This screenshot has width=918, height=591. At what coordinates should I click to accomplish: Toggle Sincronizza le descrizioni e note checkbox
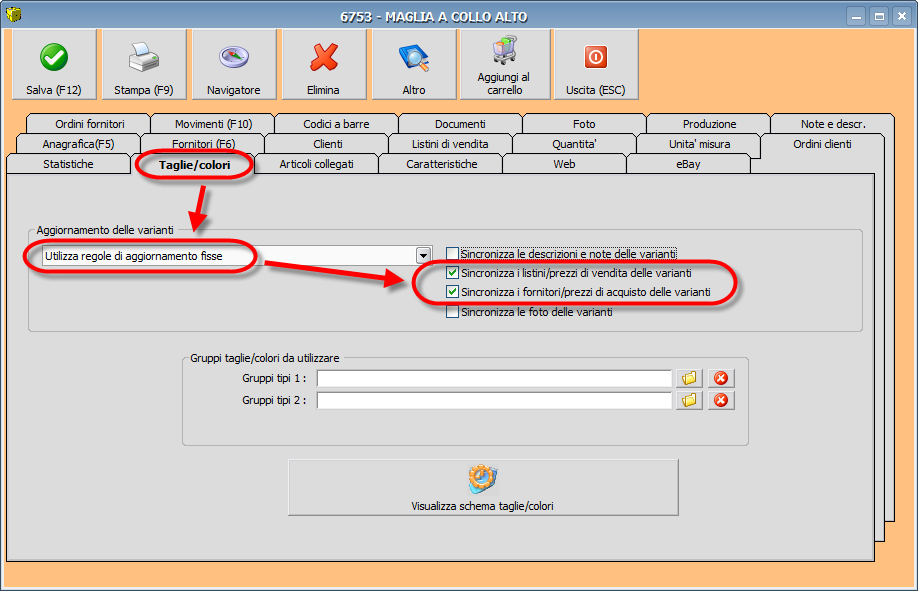tap(452, 254)
